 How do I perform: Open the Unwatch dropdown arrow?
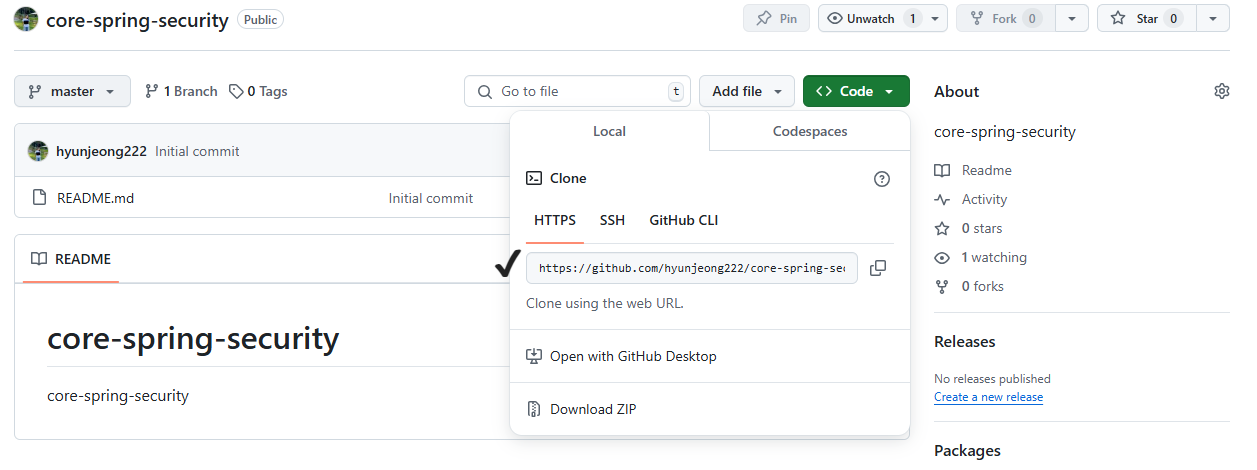pyautogui.click(x=935, y=18)
